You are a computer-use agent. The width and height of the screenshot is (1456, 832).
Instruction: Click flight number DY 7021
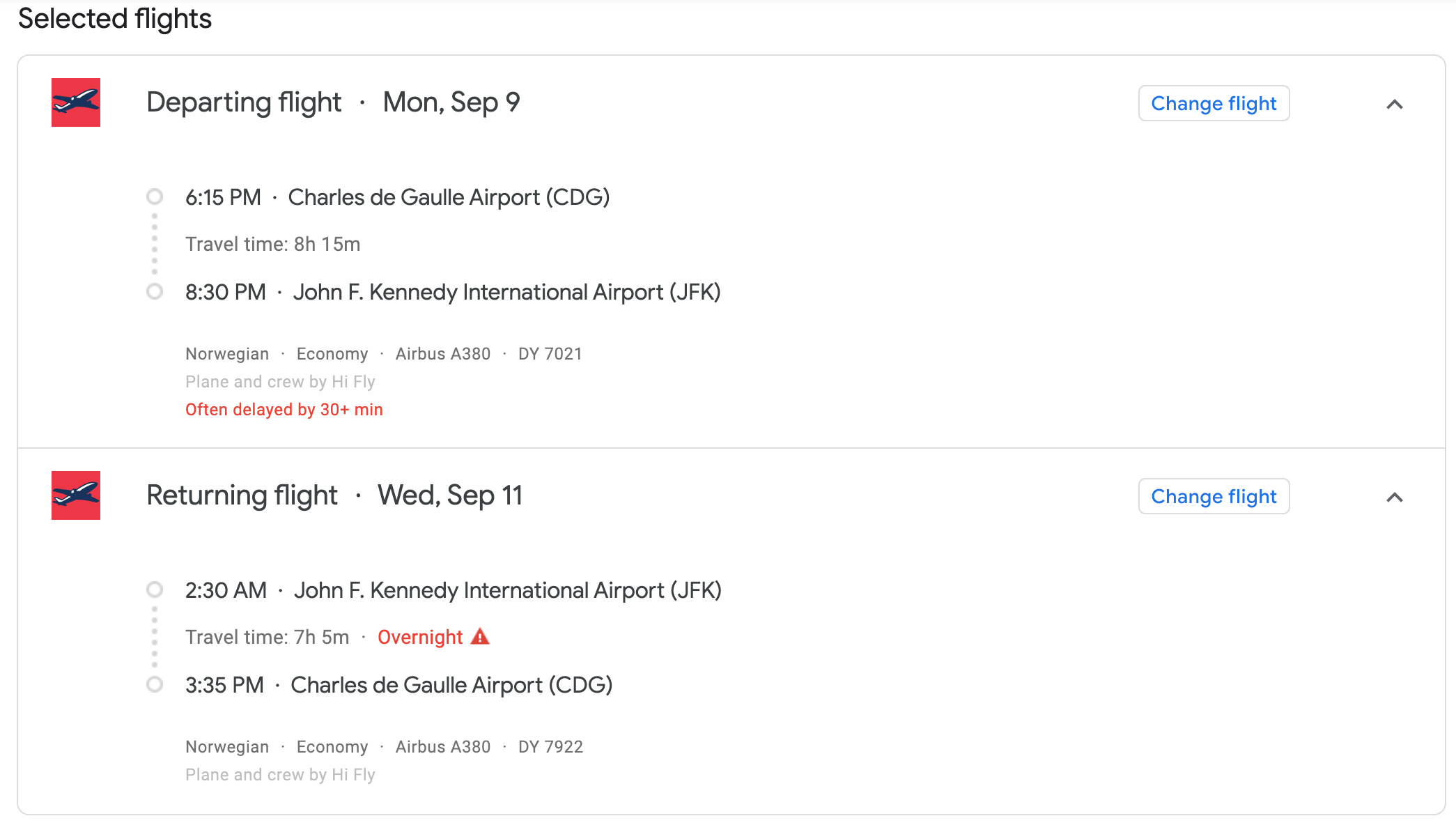(550, 354)
